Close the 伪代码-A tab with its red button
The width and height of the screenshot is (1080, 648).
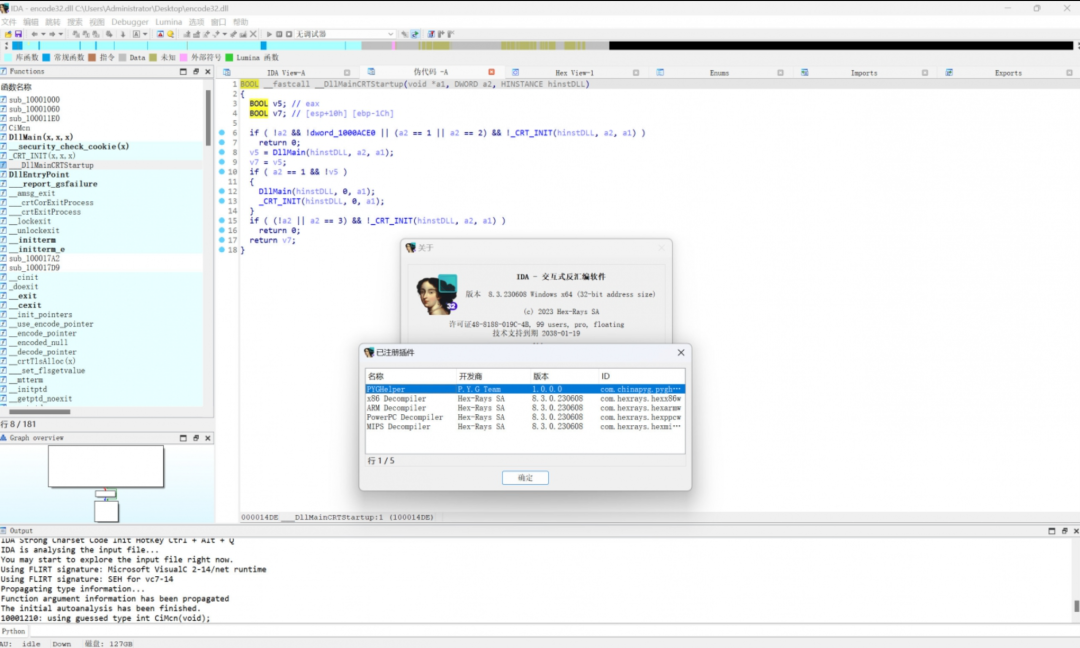[491, 72]
